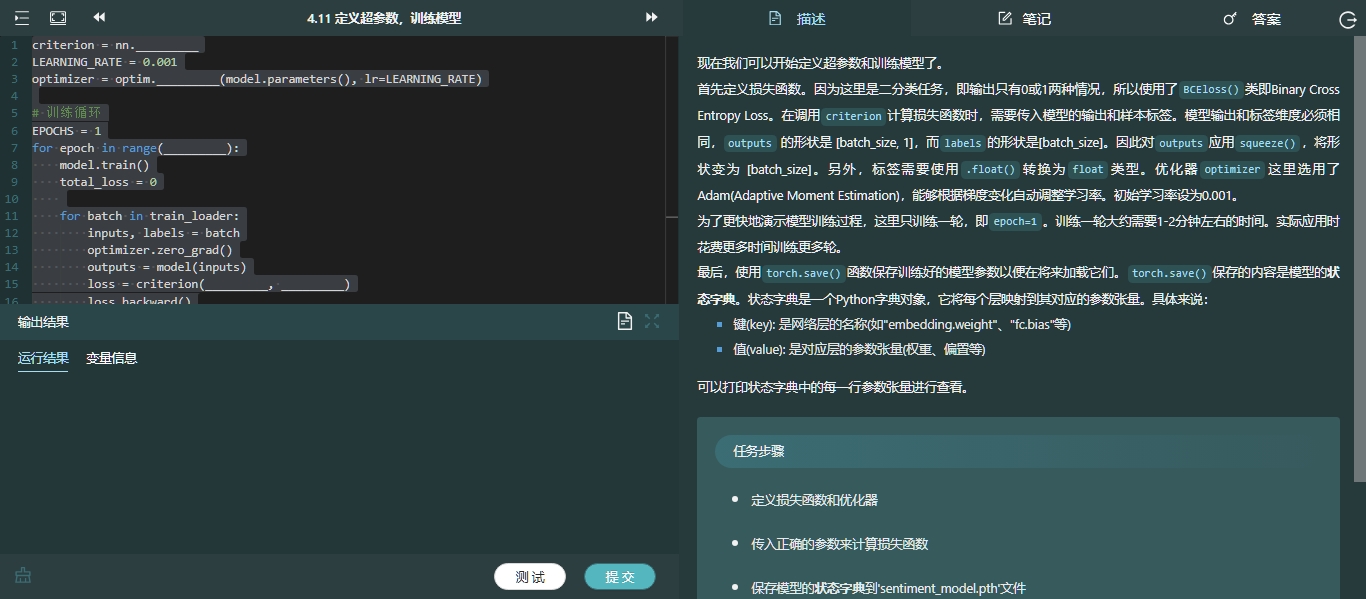This screenshot has height=599, width=1366.
Task: Click the bullet '值(value): 是对应层的参数张量'
Action: point(859,349)
